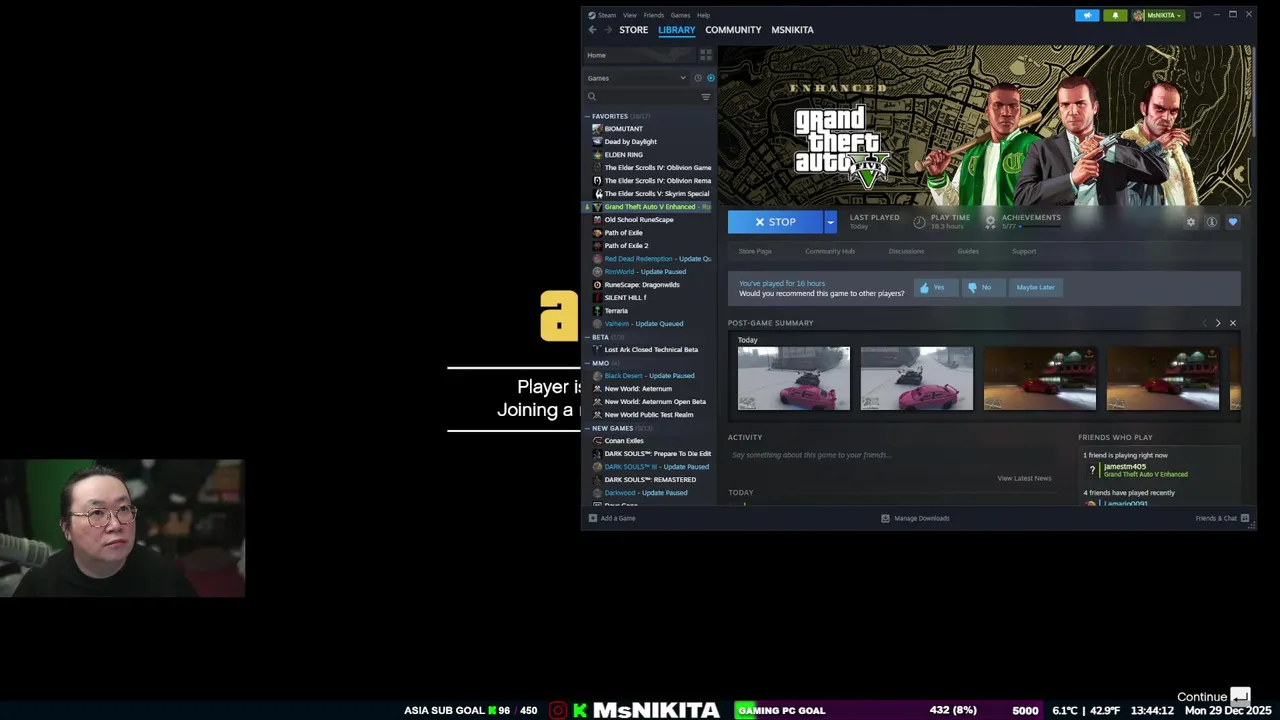Open the Community Hub link
This screenshot has width=1280, height=720.
click(x=830, y=251)
